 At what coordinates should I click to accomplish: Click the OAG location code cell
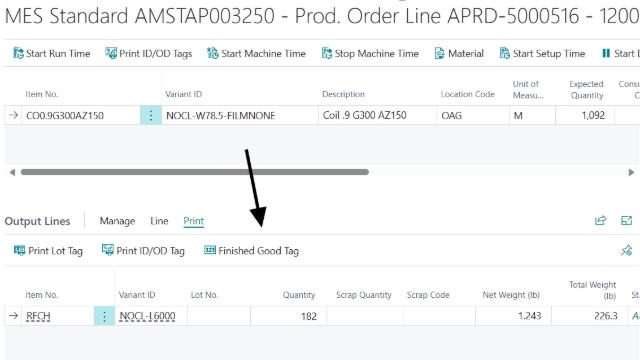(x=473, y=116)
